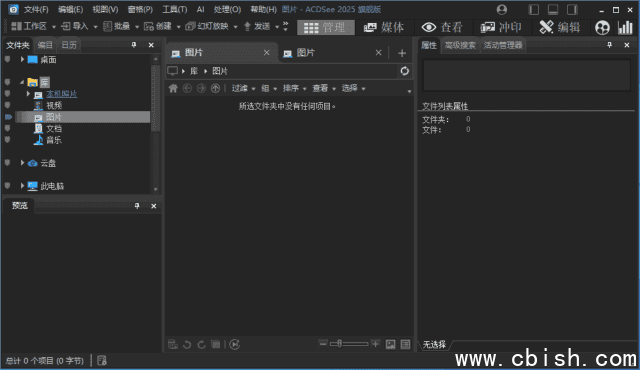This screenshot has height=370, width=640.
Task: Open the 365 people-circle mode icon
Action: pyautogui.click(x=602, y=28)
